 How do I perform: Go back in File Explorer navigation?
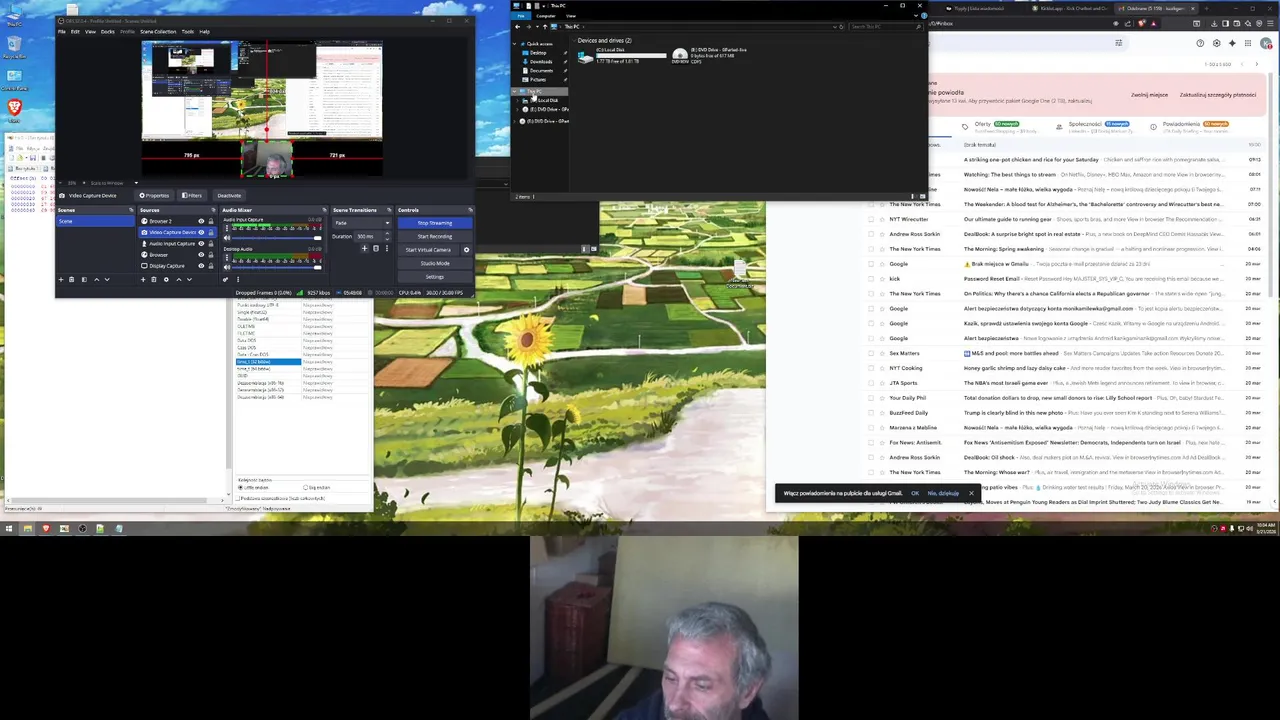pyautogui.click(x=517, y=27)
